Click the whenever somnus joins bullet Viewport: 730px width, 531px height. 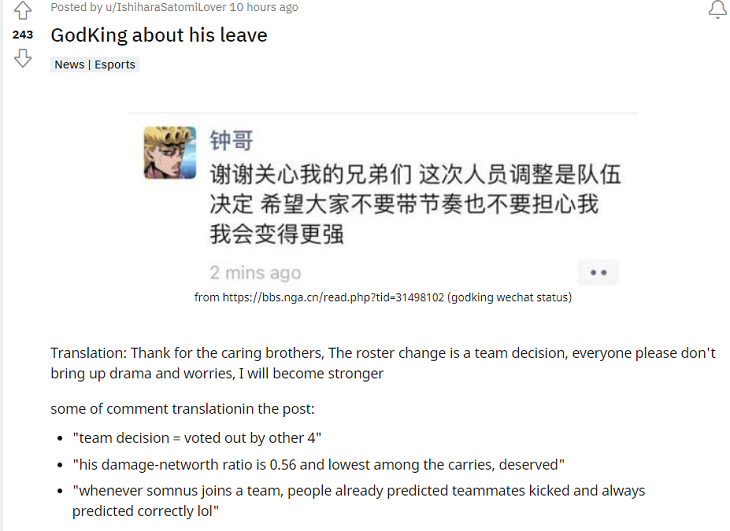pyautogui.click(x=358, y=501)
